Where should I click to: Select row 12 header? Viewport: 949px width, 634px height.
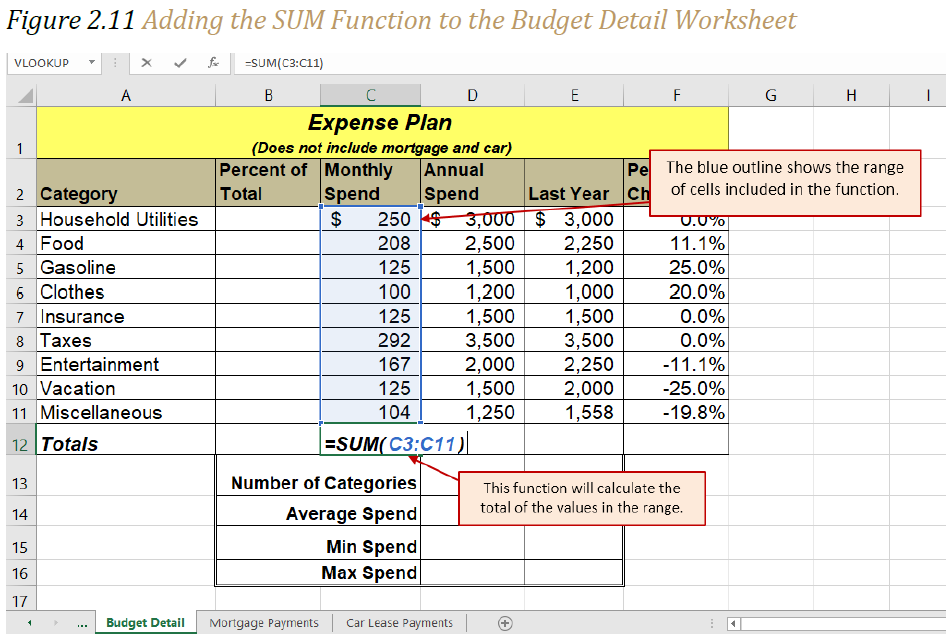(20, 440)
